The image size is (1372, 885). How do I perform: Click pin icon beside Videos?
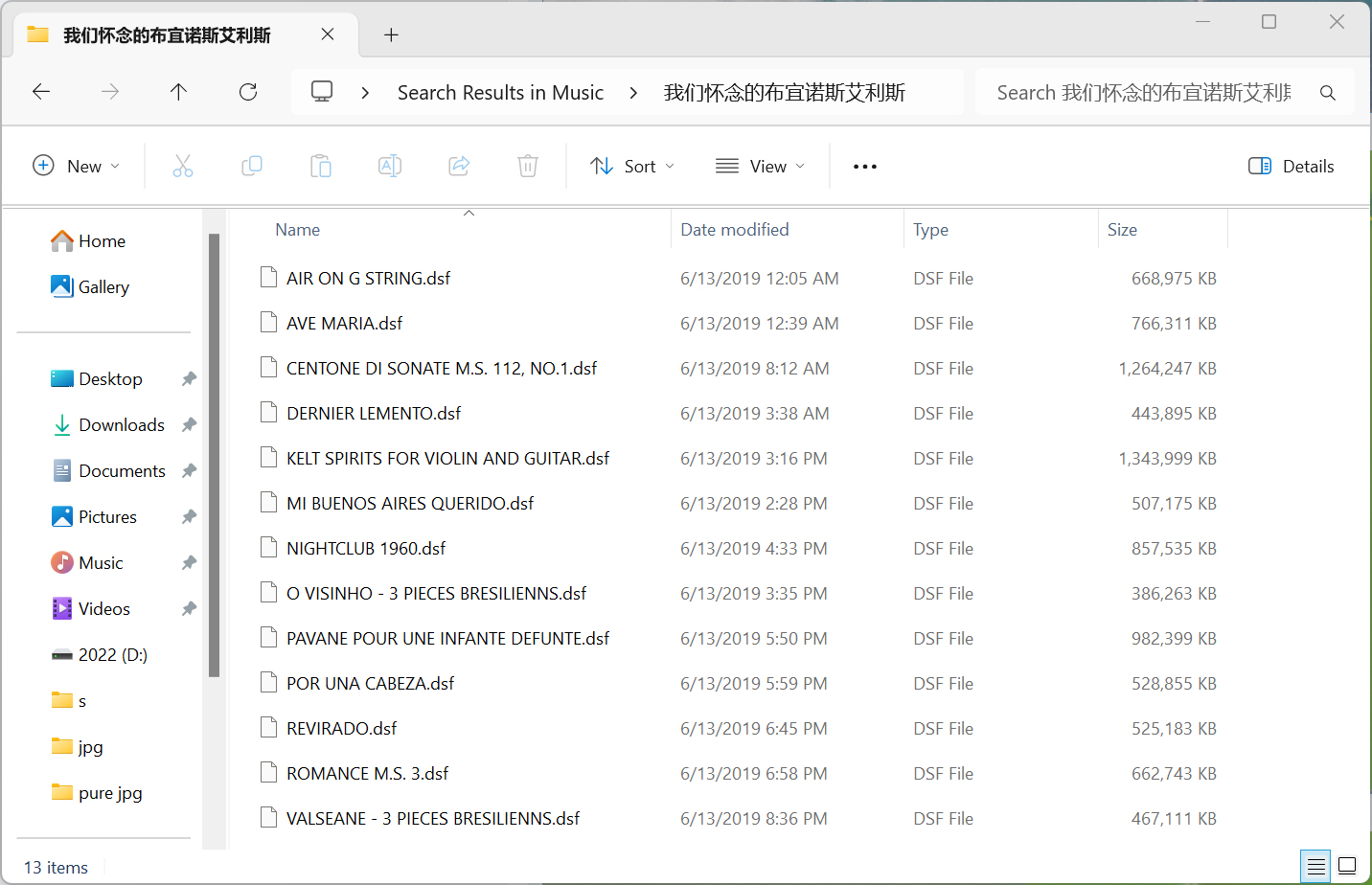pos(189,609)
